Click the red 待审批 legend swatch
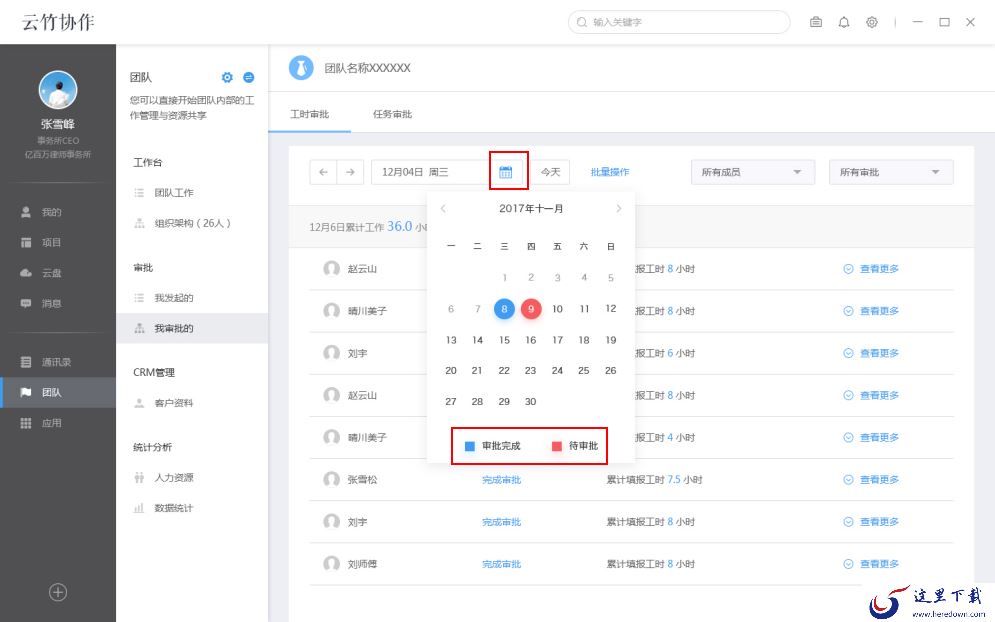This screenshot has height=622, width=995. click(557, 446)
